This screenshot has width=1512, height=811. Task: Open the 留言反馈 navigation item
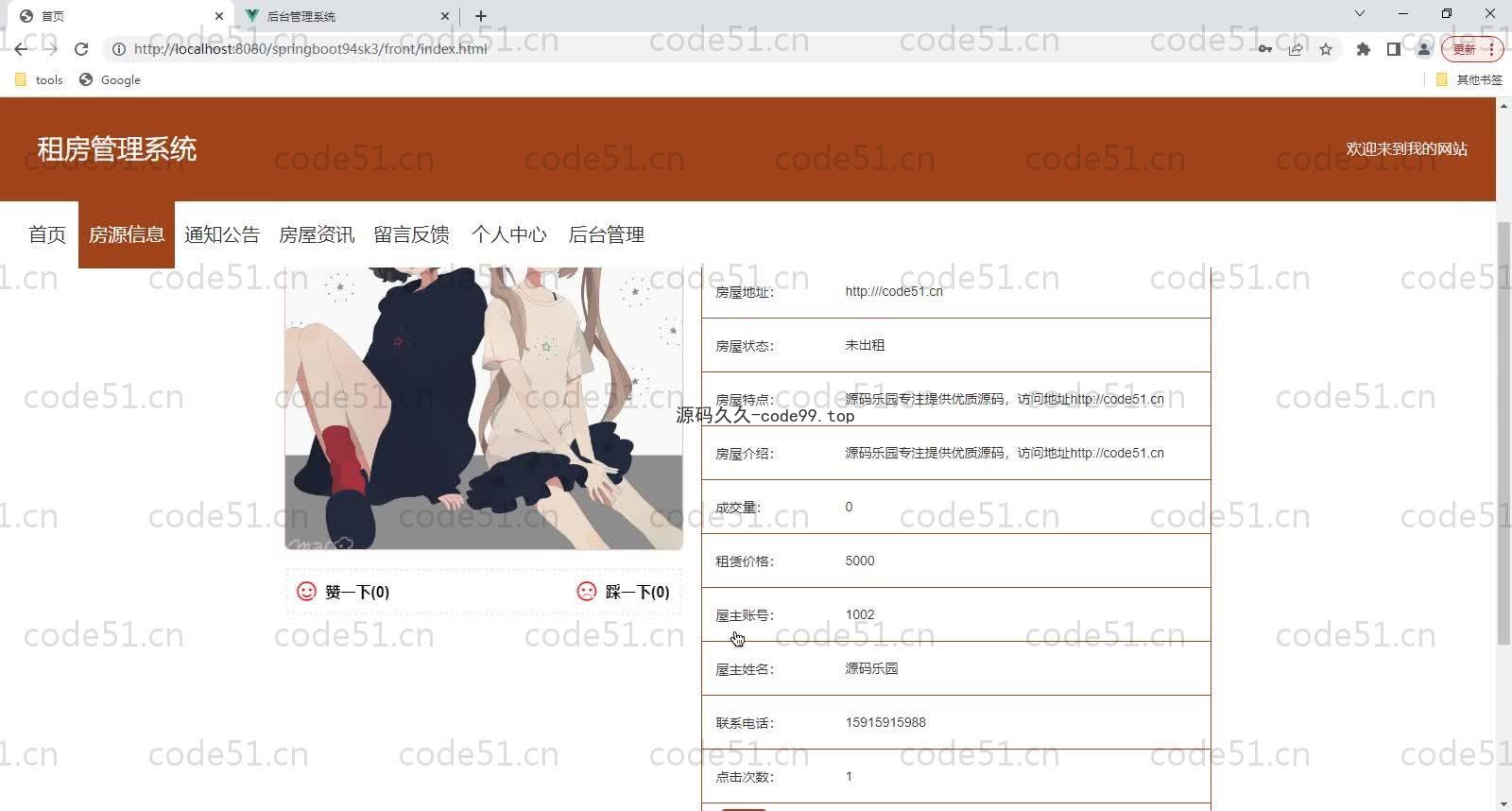coord(412,234)
